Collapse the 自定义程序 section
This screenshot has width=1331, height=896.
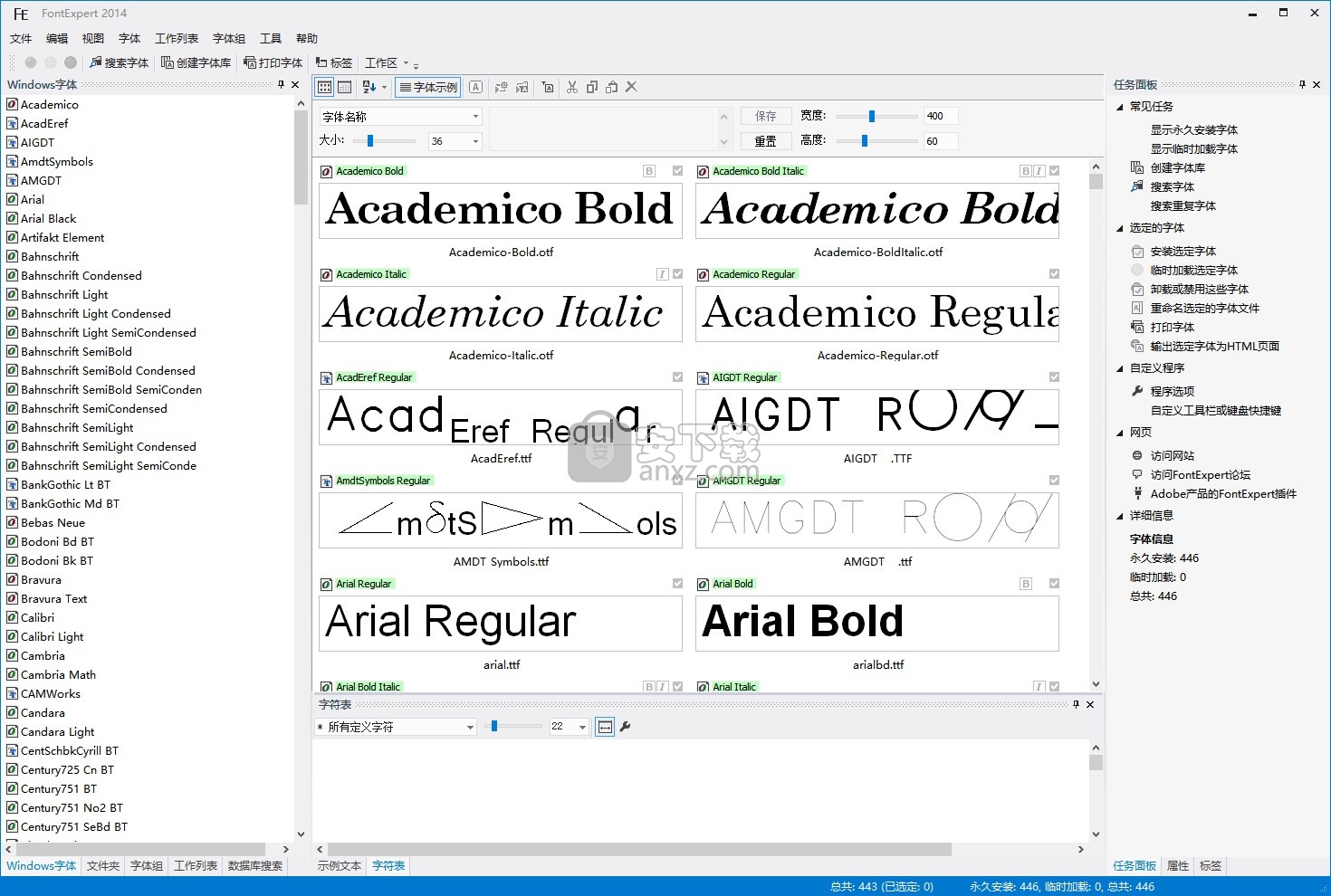click(1120, 368)
